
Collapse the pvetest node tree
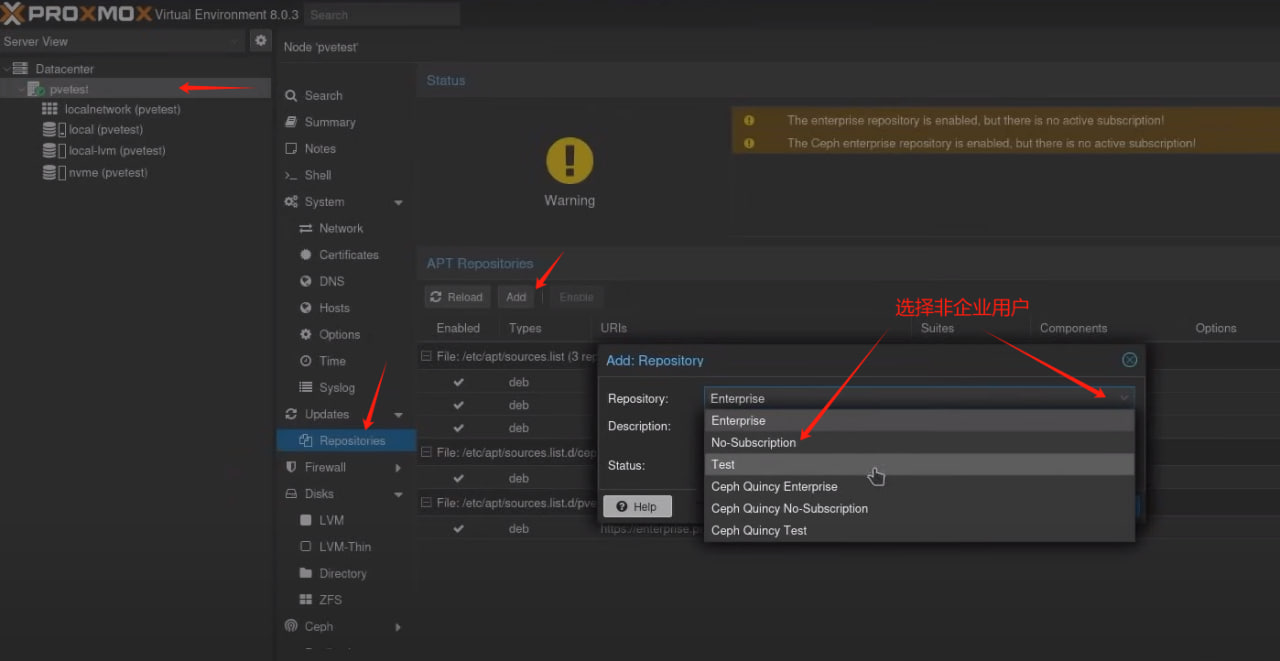[21, 90]
